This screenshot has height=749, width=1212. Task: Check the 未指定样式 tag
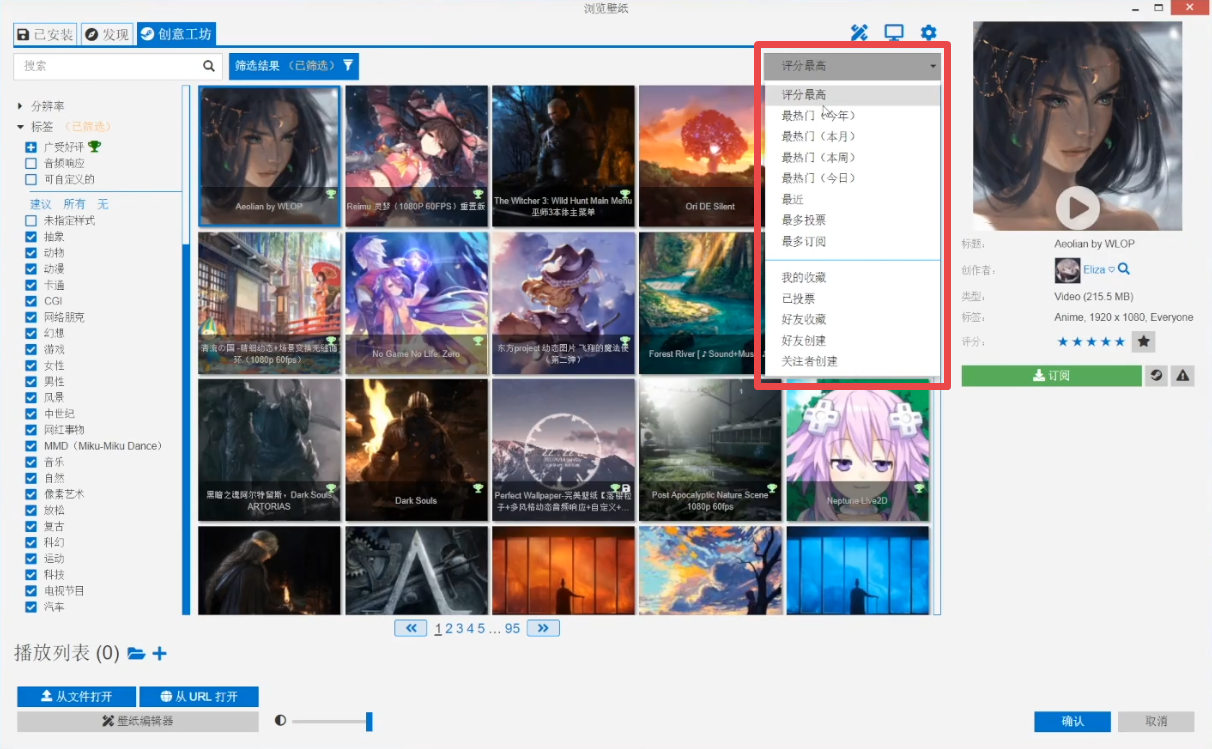coord(31,221)
